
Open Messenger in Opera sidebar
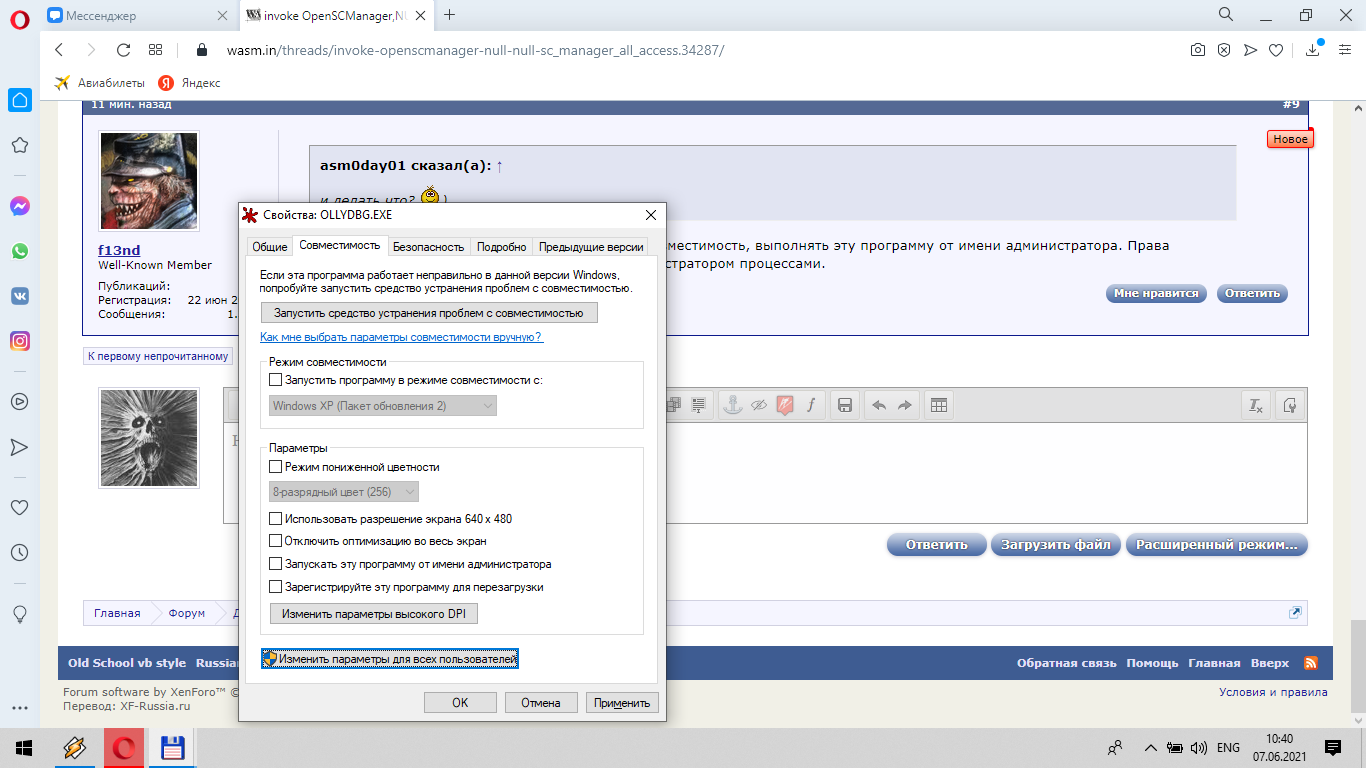pos(19,206)
